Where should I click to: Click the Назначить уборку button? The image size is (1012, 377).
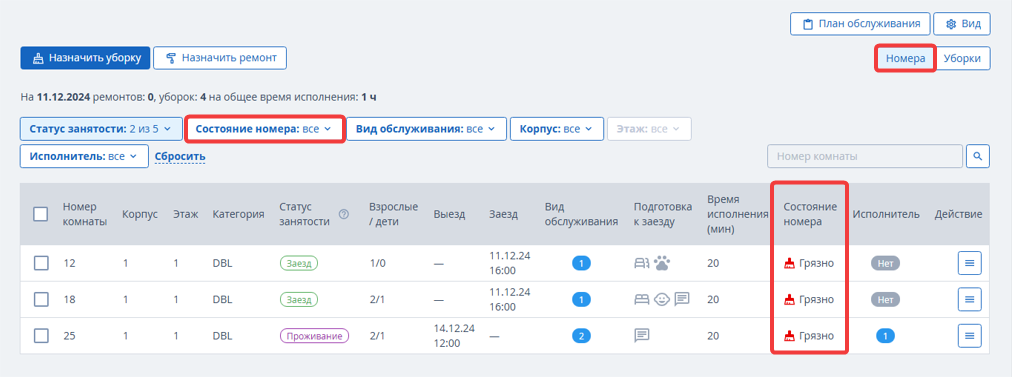pyautogui.click(x=85, y=57)
